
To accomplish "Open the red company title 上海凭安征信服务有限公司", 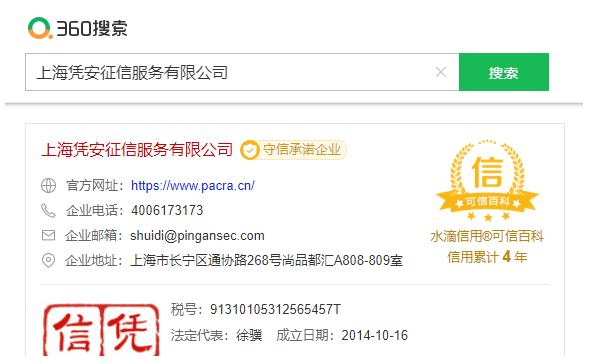I will click(x=137, y=150).
